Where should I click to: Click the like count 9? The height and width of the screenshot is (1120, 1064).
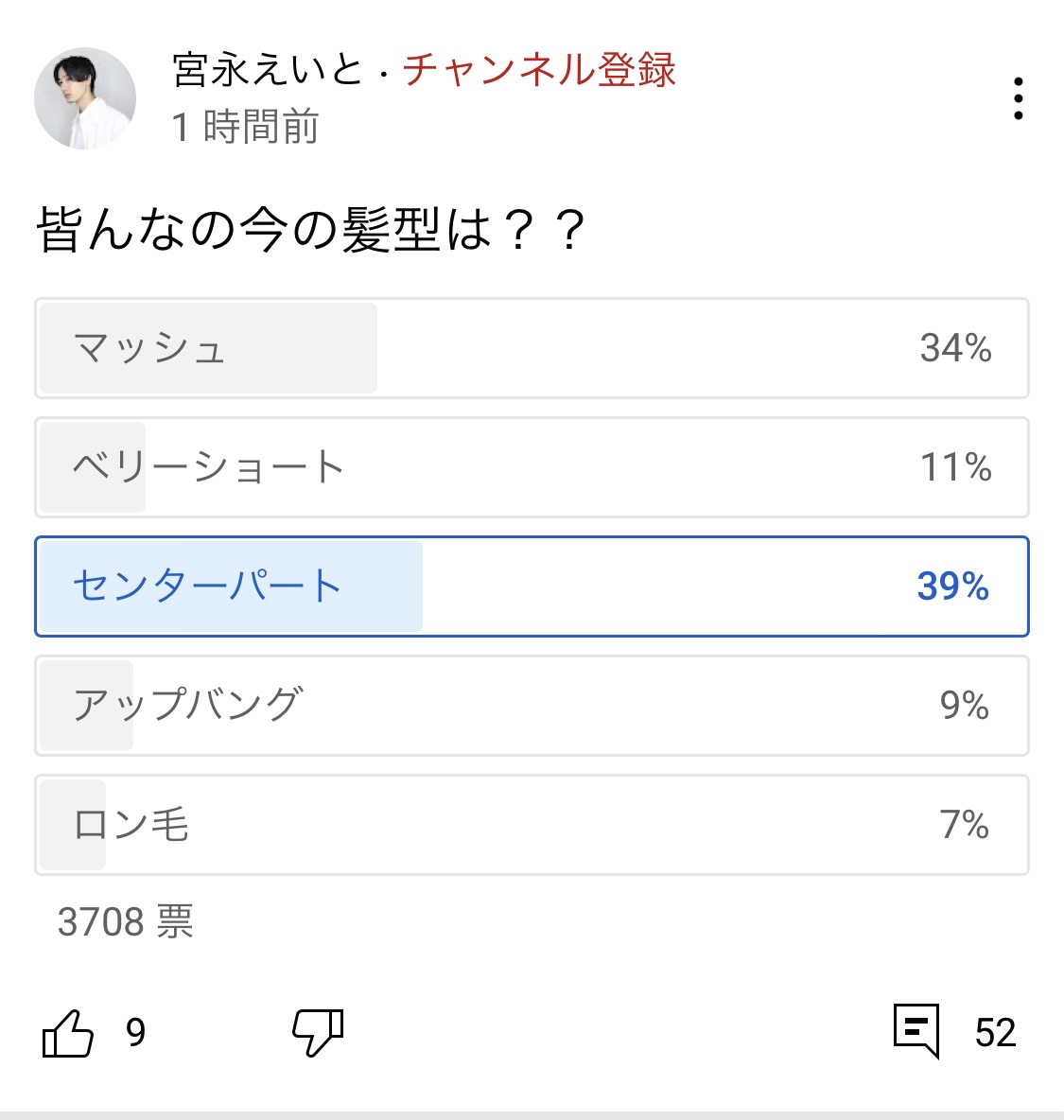point(135,1033)
